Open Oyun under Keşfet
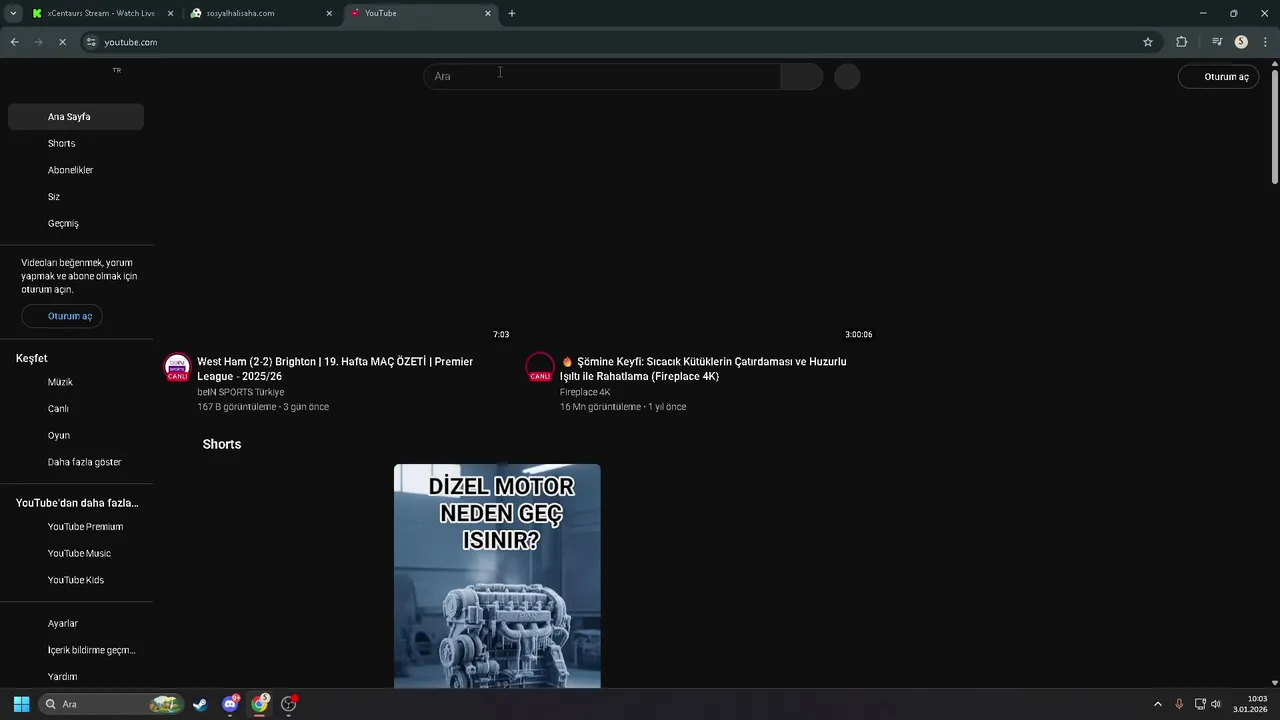The height and width of the screenshot is (720, 1280). (x=76, y=435)
